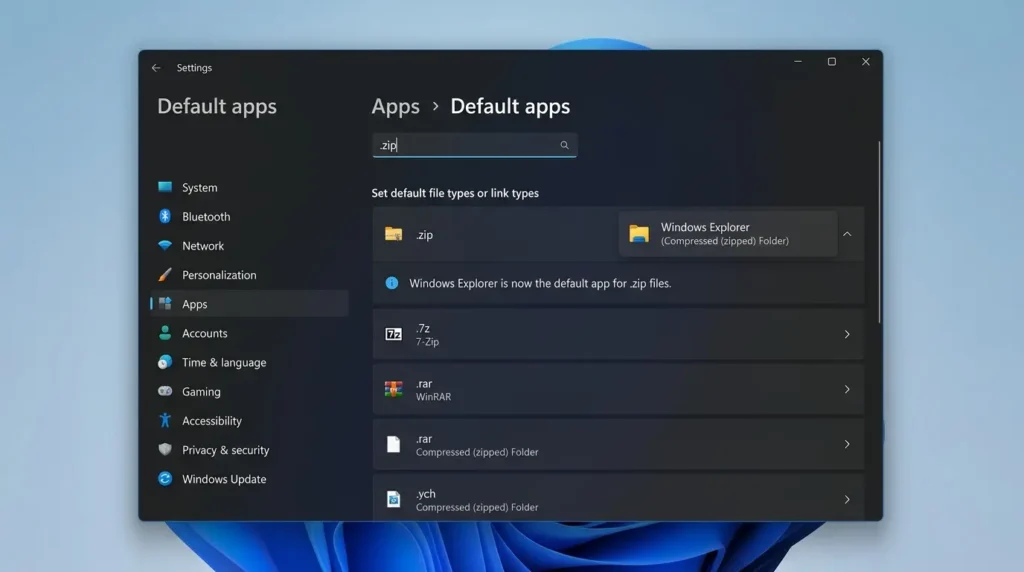Click the .zip file type label
Image resolution: width=1024 pixels, height=572 pixels.
[424, 234]
